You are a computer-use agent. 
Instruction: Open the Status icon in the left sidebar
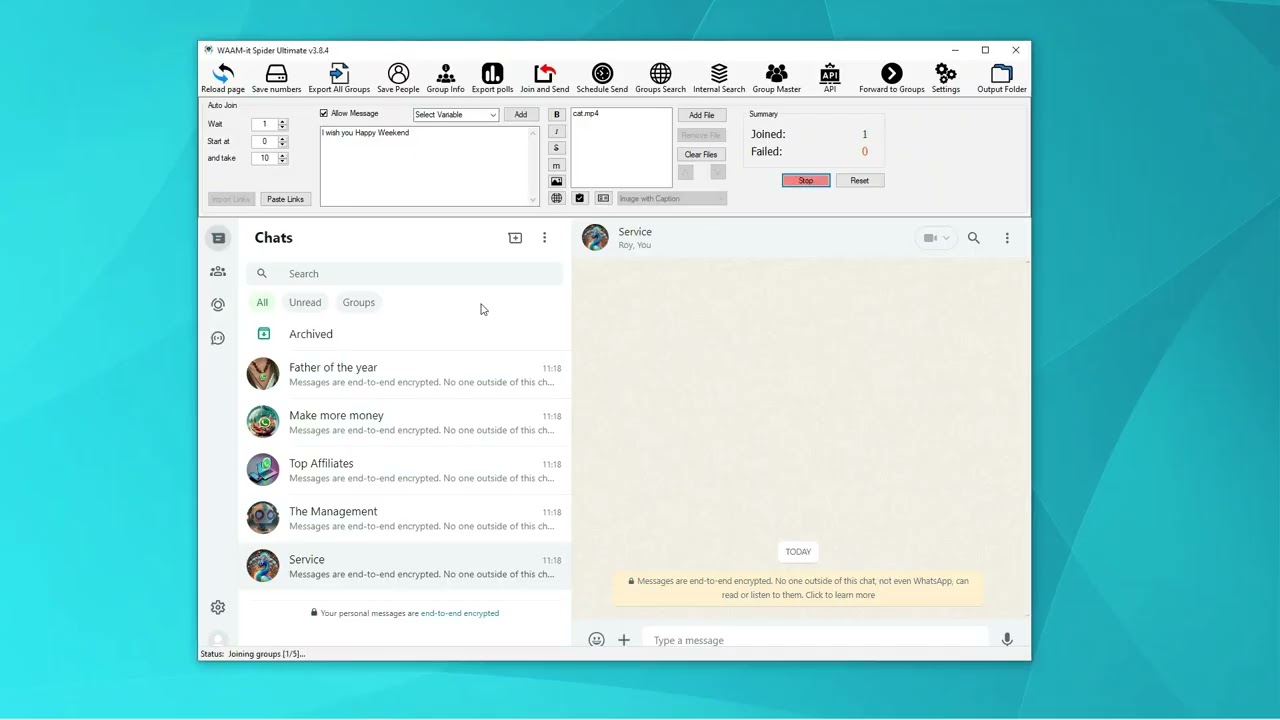218,305
